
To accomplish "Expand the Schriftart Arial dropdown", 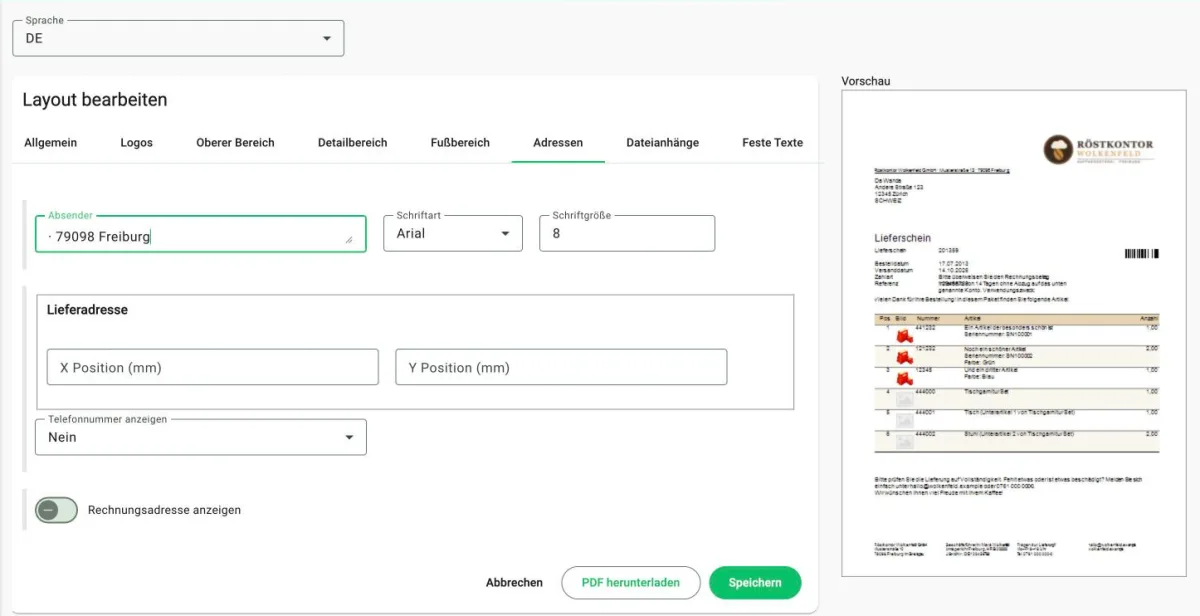I will point(453,233).
